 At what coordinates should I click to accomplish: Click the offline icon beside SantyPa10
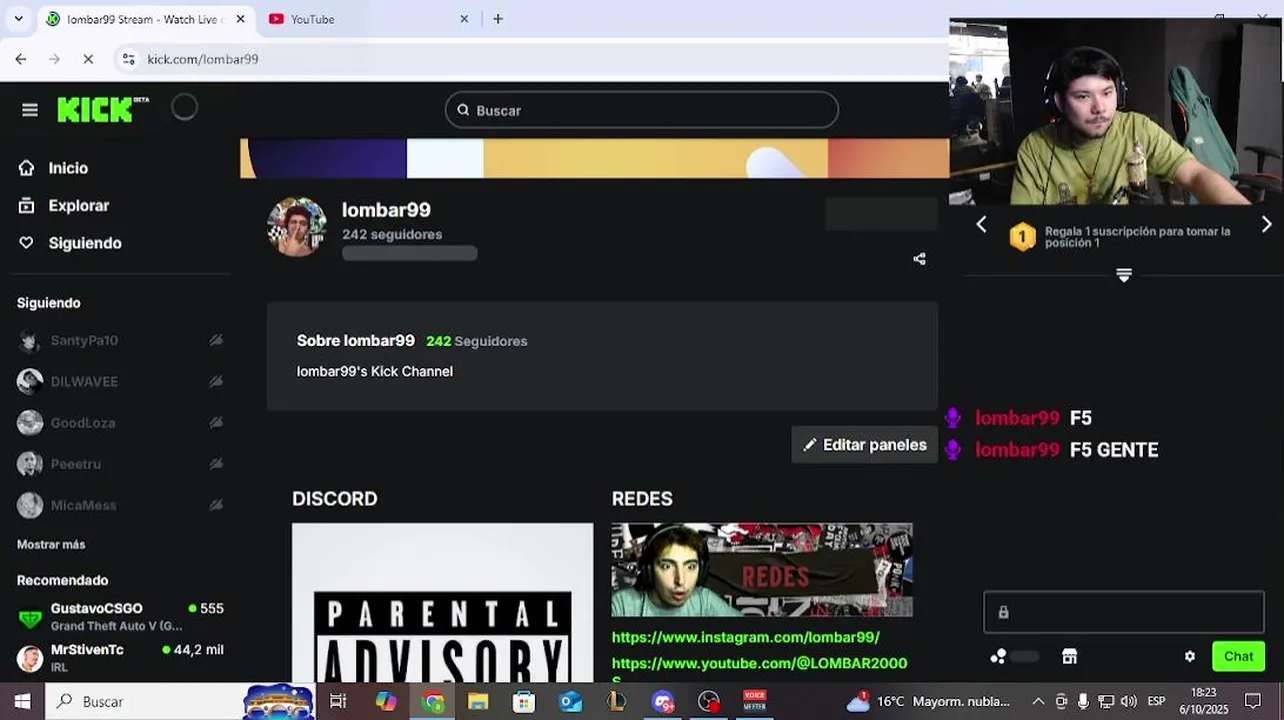(x=216, y=340)
